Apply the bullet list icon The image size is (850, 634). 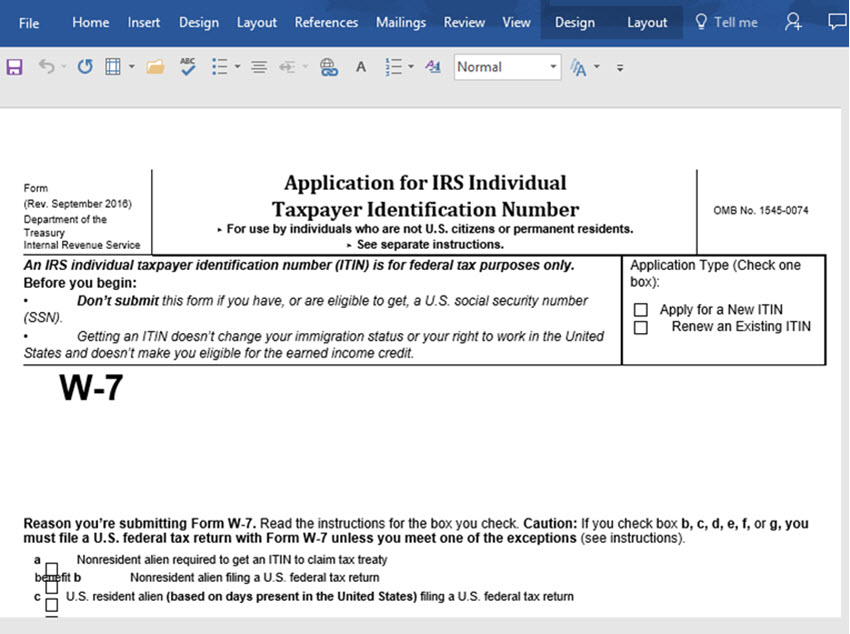coord(220,67)
